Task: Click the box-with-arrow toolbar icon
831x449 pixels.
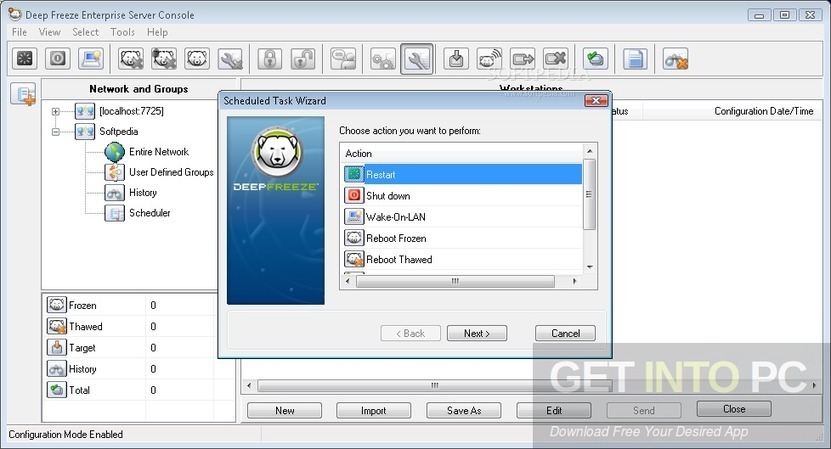Action: 523,58
